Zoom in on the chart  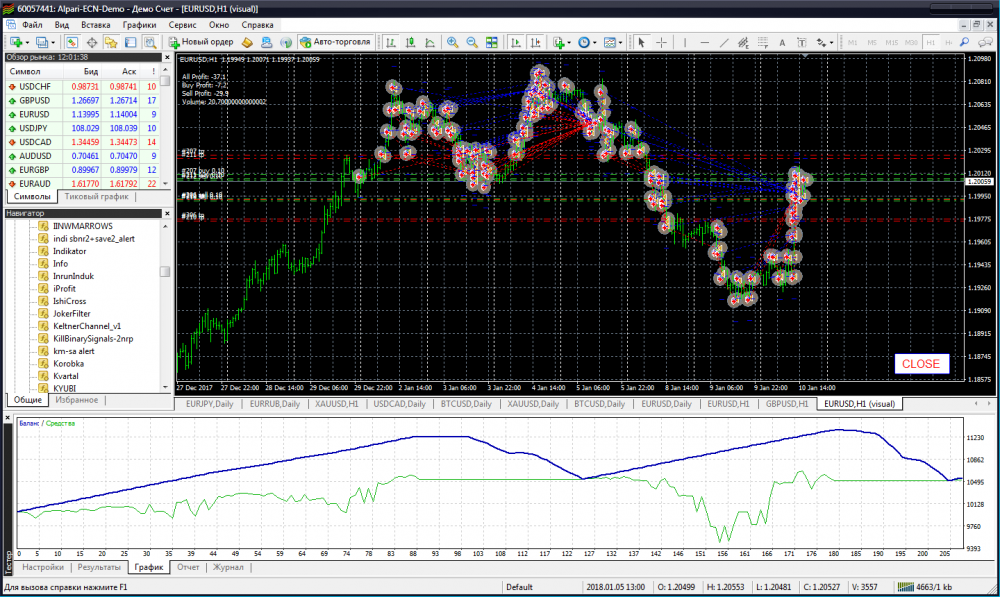point(452,42)
